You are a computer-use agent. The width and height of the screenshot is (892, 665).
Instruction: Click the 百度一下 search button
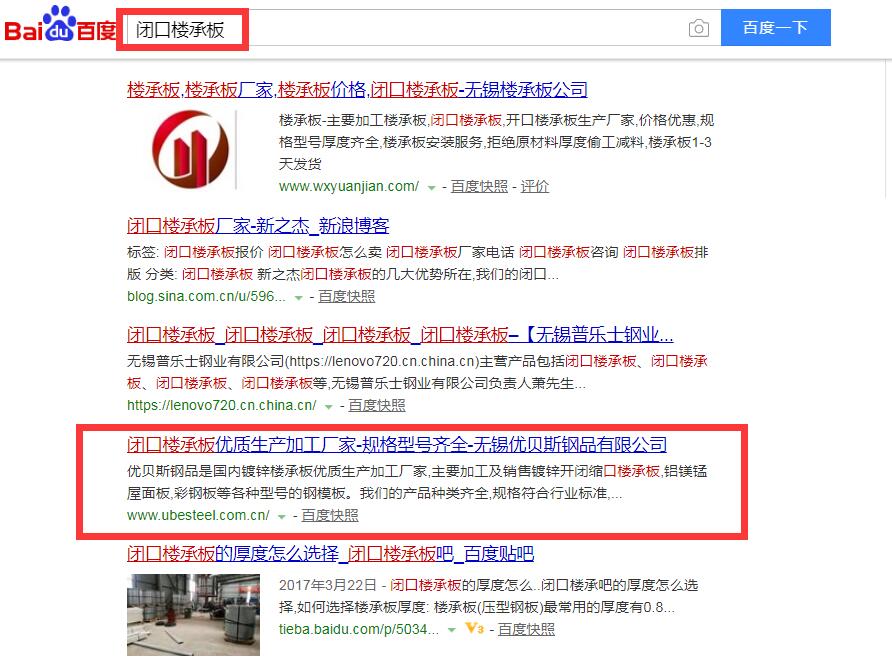point(775,27)
